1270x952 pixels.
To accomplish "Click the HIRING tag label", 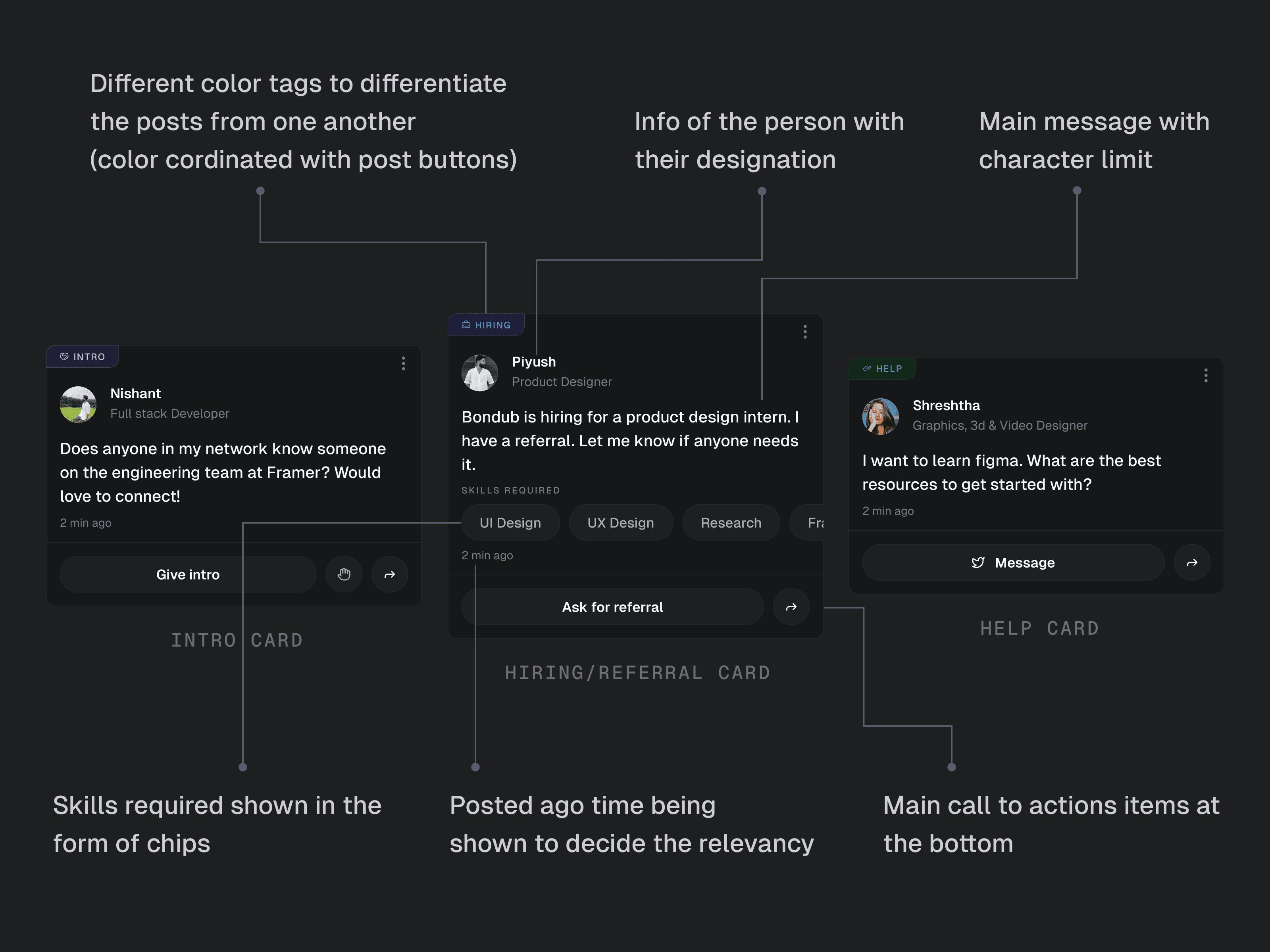I will [x=486, y=325].
